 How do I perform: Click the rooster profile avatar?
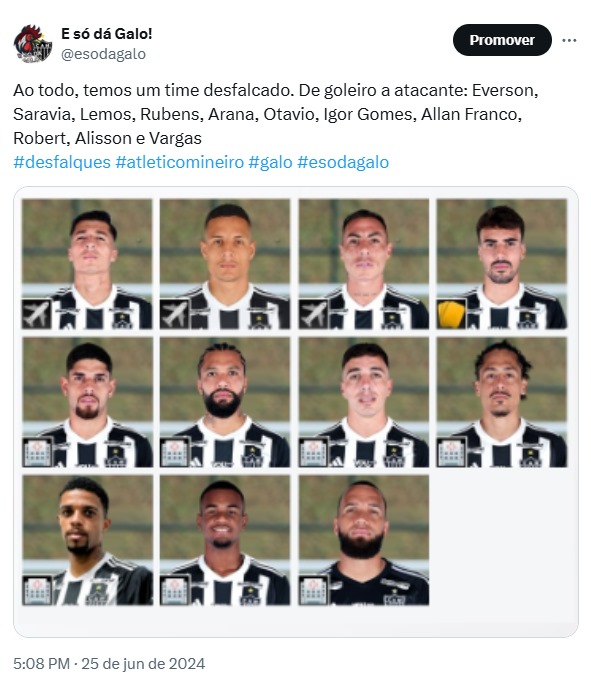click(x=33, y=44)
